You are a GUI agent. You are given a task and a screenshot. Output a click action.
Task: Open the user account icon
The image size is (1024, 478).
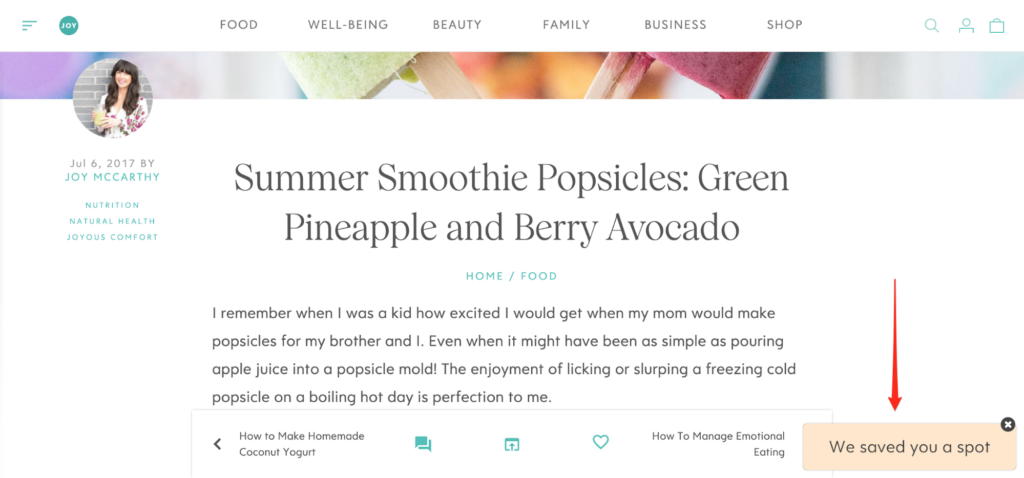[966, 25]
